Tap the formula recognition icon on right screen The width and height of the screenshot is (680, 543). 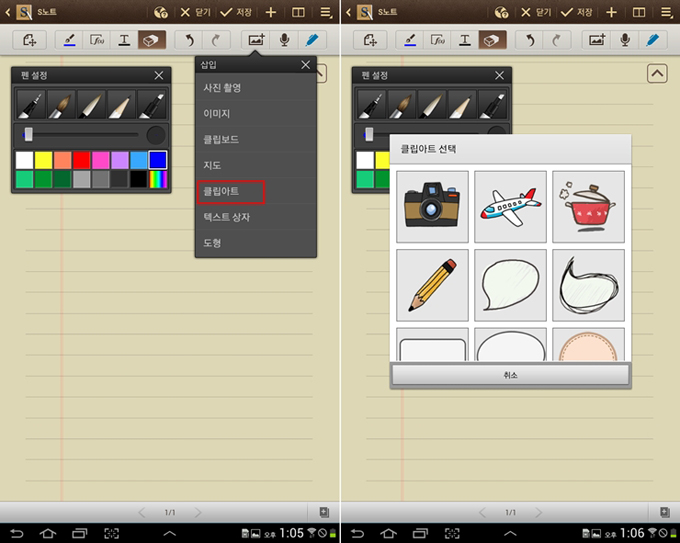[438, 40]
